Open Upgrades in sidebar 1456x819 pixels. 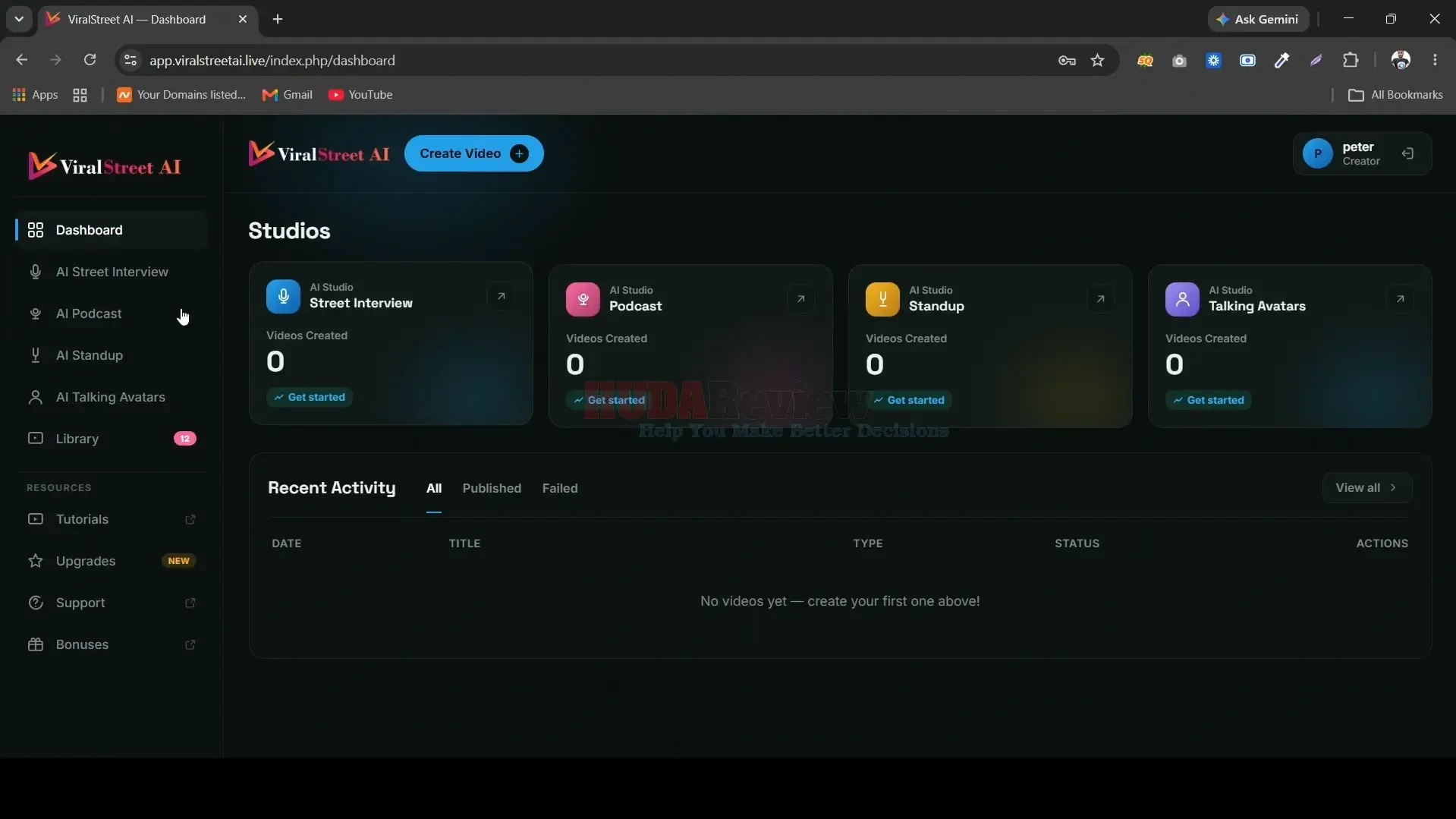(112, 561)
